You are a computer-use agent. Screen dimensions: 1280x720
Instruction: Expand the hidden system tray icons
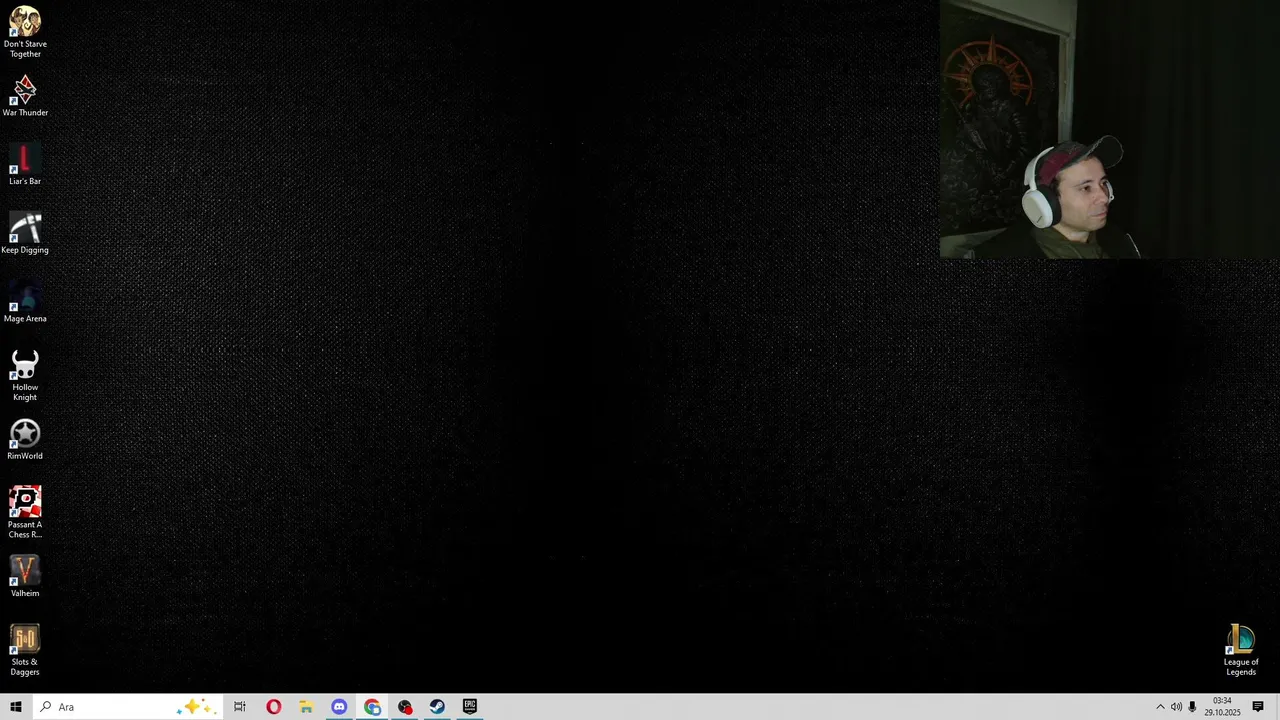coord(1160,707)
